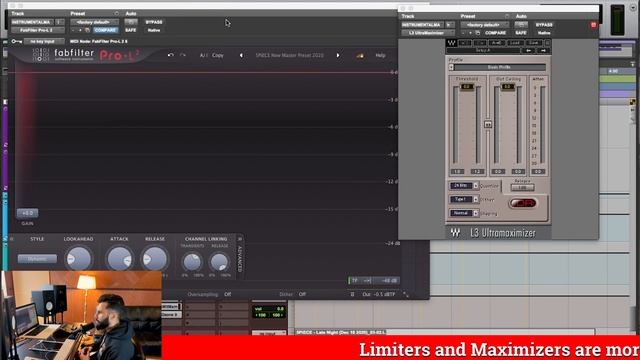The width and height of the screenshot is (640, 360).
Task: Open FabFilter Pro-L 2 plugin selector
Action: tap(37, 30)
